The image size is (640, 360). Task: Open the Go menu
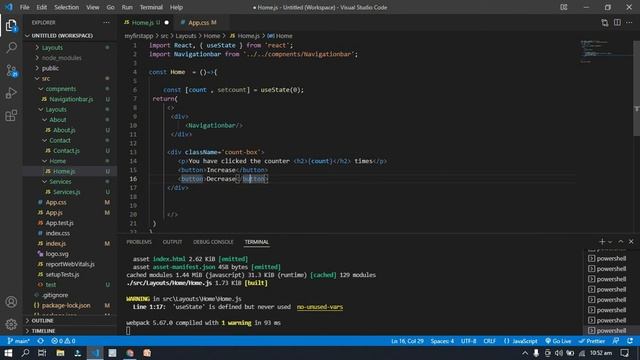pyautogui.click(x=111, y=7)
